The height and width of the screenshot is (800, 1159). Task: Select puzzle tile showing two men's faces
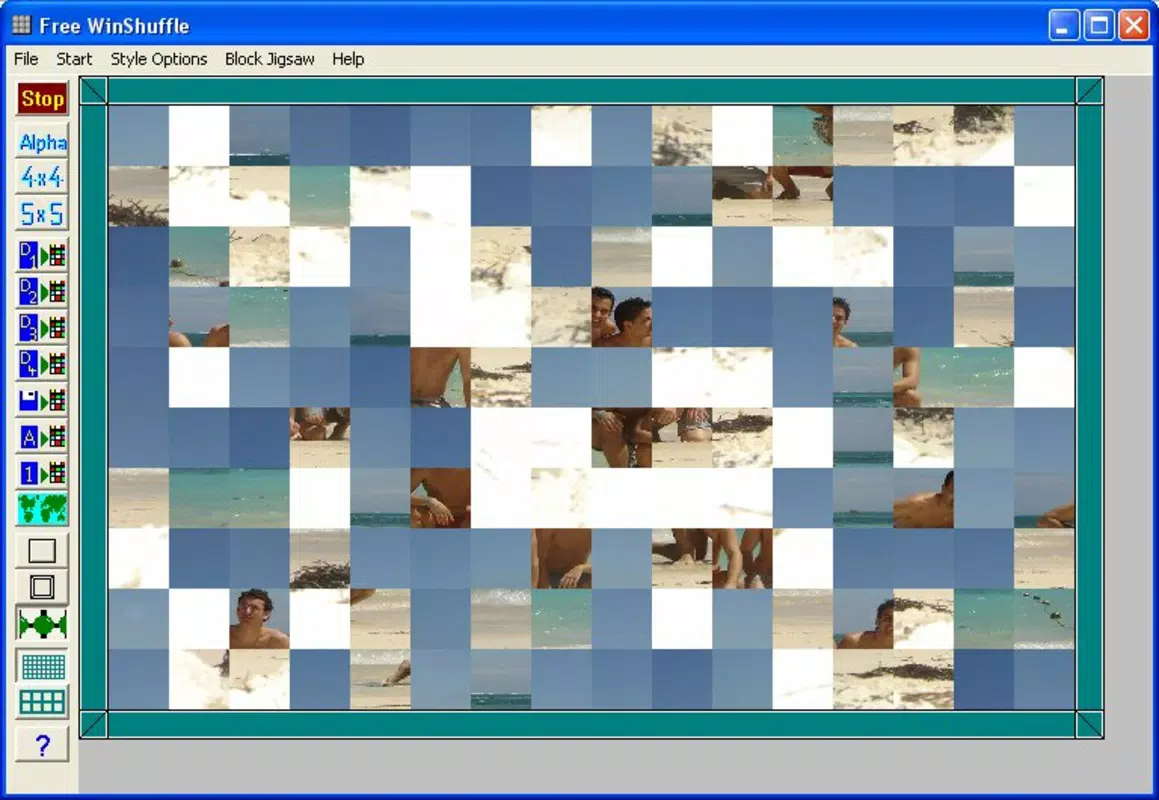(622, 317)
